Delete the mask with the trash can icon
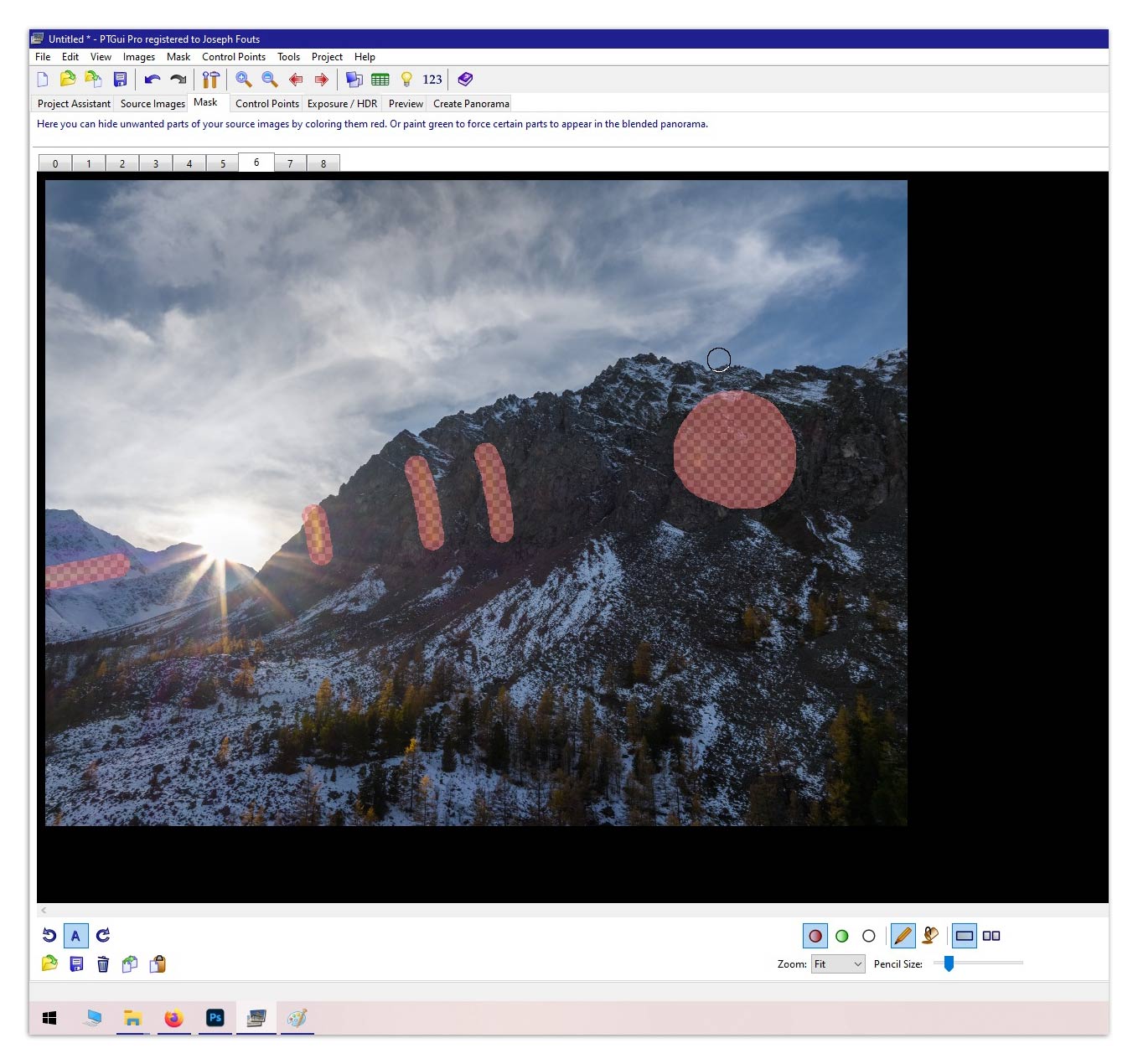 click(103, 964)
